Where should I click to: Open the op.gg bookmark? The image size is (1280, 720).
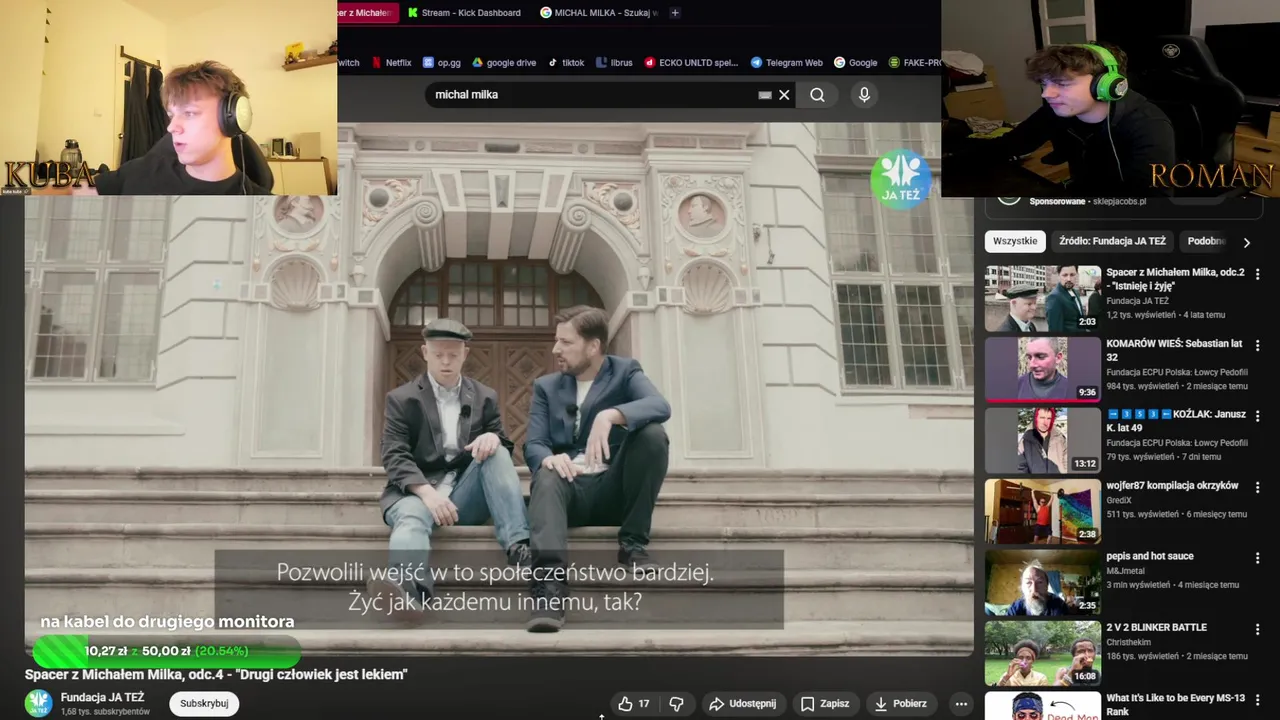coord(441,62)
